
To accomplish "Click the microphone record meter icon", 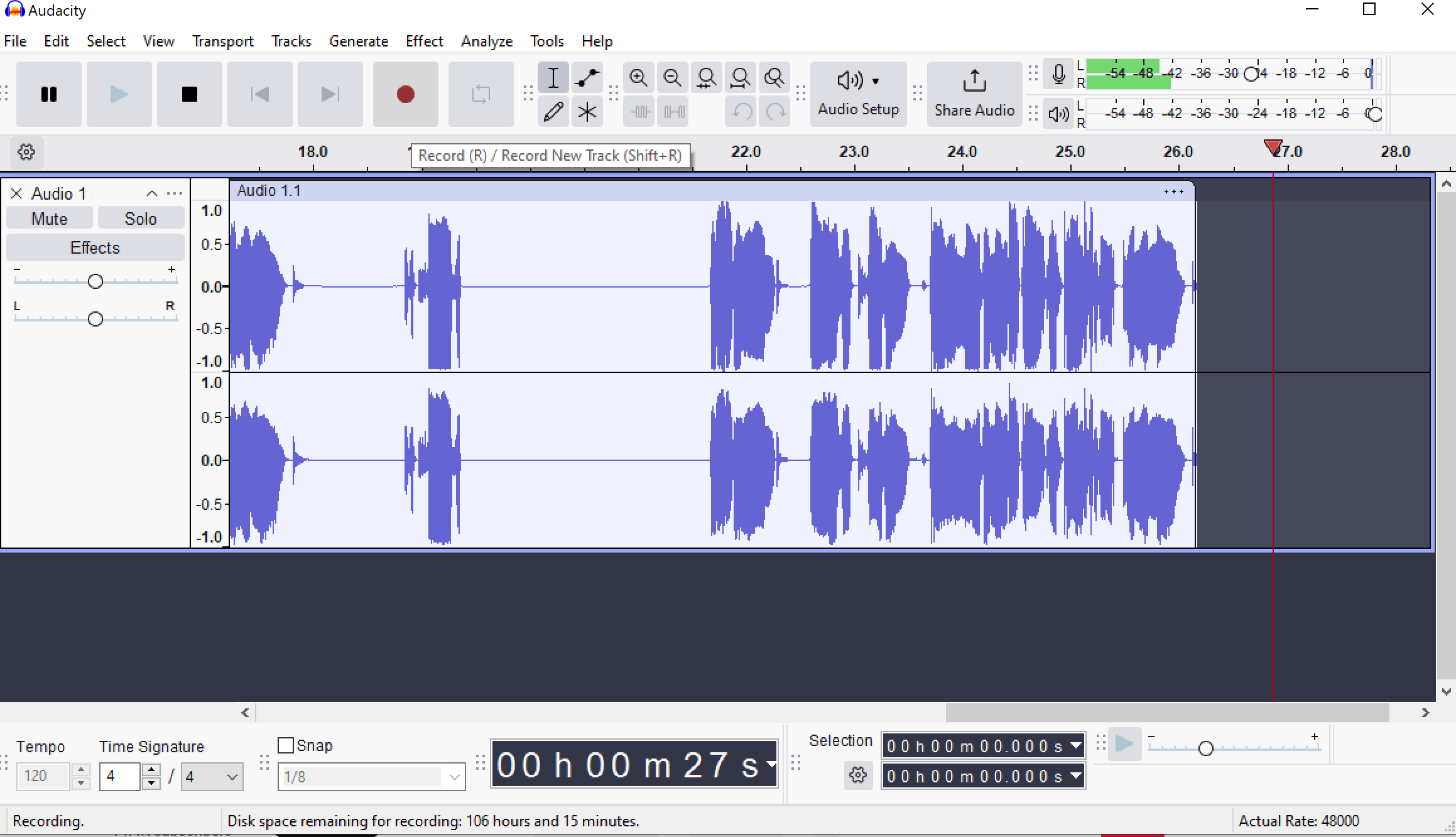I will (1058, 74).
